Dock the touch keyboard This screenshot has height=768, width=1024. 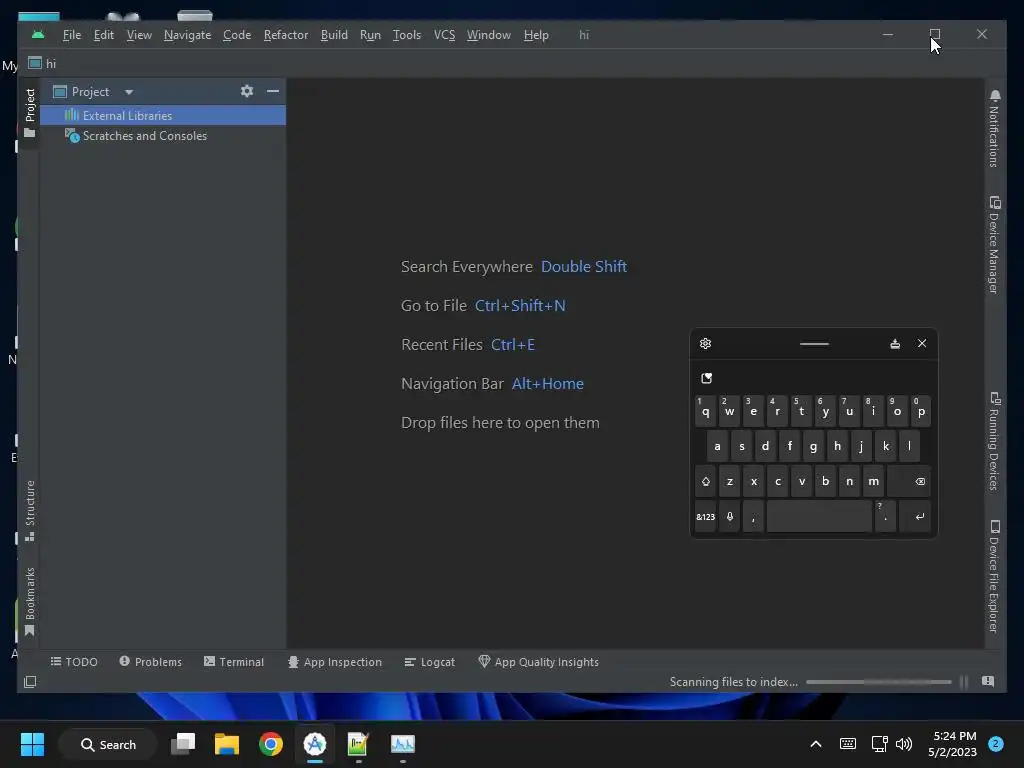(895, 344)
